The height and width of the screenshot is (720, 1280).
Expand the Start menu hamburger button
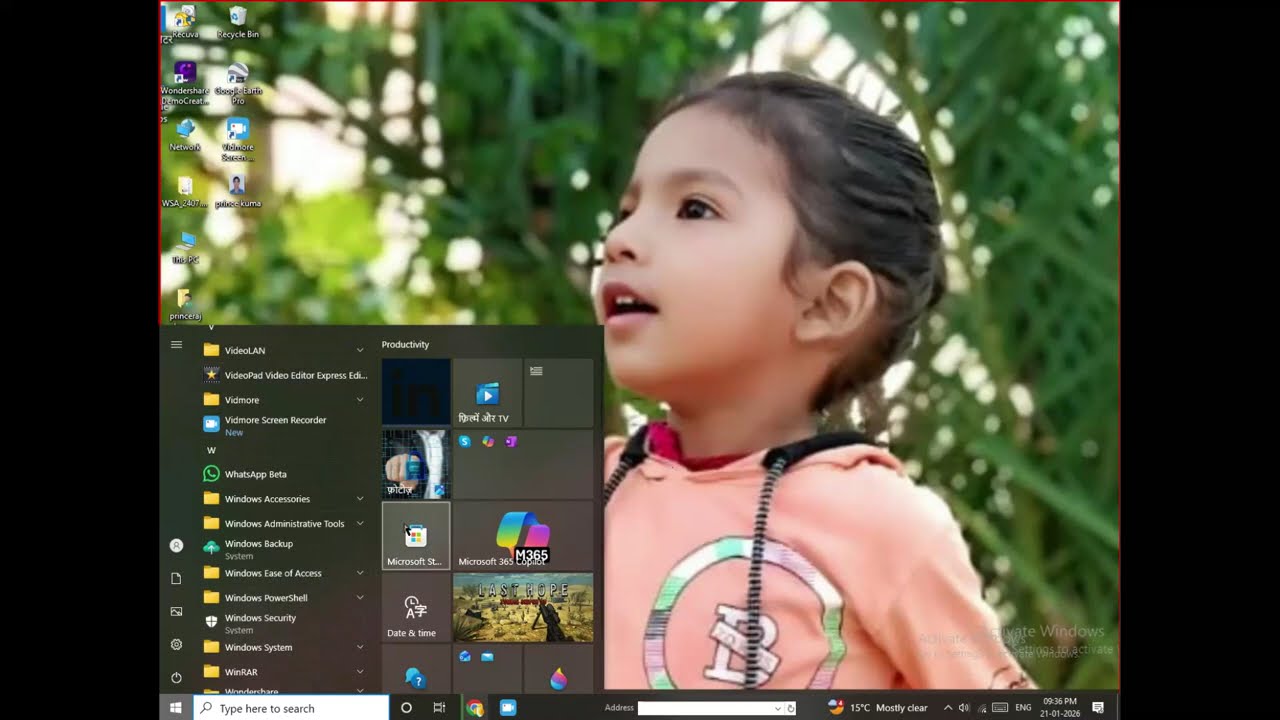(x=176, y=345)
